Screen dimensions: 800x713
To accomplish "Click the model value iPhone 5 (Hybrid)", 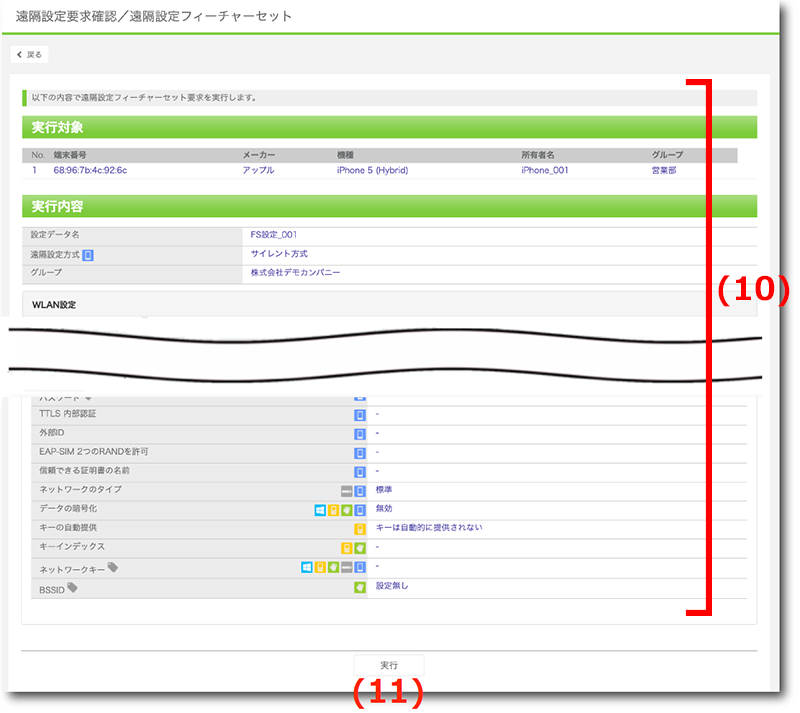I will (372, 170).
